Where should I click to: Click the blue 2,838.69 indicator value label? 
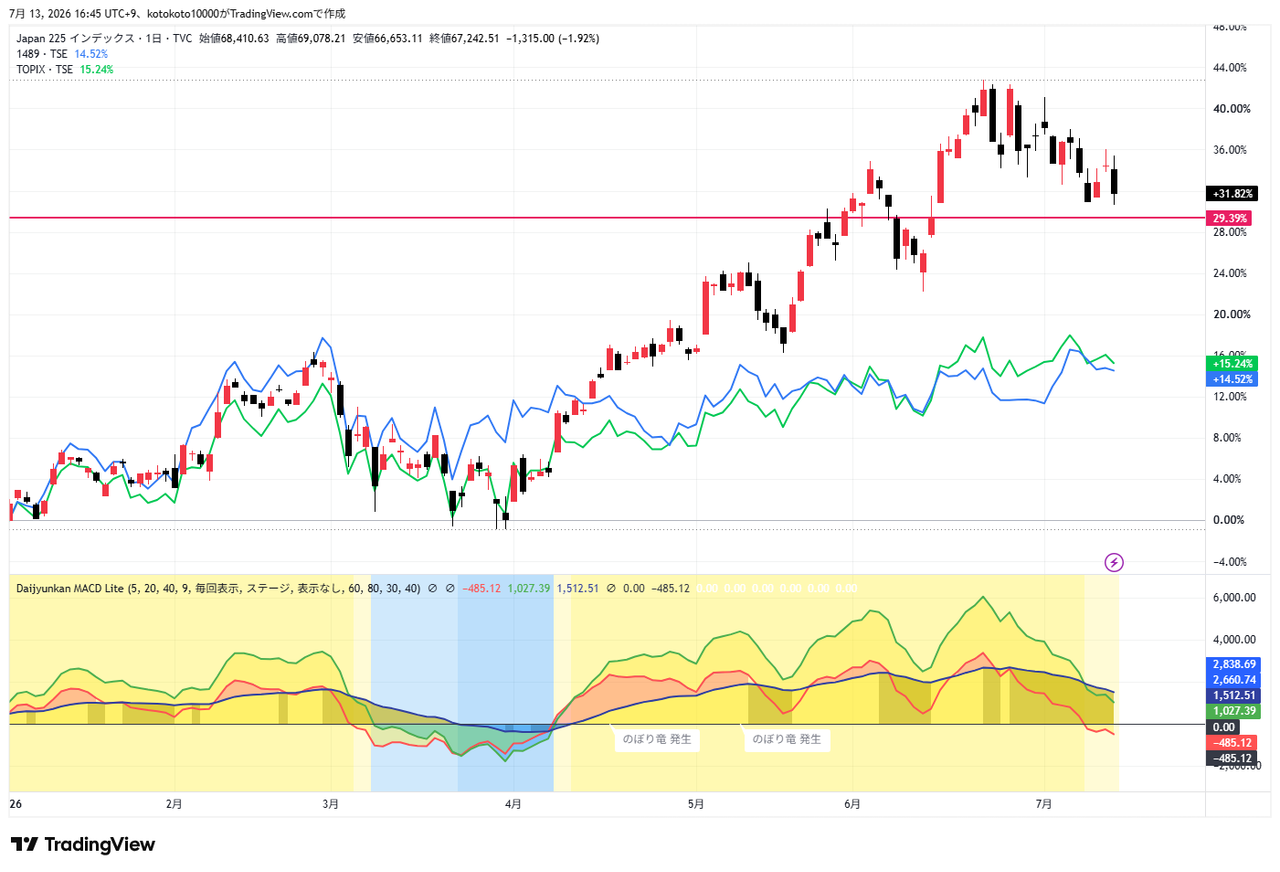[x=1232, y=664]
